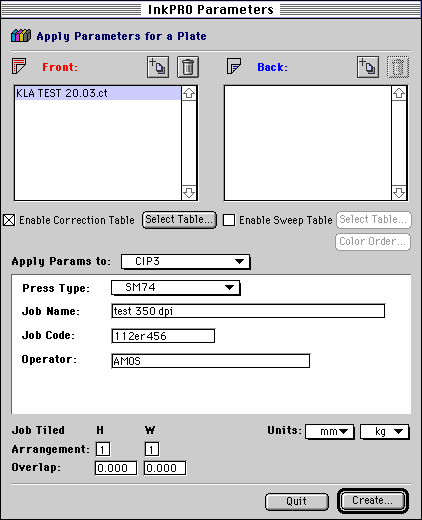Delete the selected Front file via trash icon
422x520 pixels.
(x=188, y=67)
